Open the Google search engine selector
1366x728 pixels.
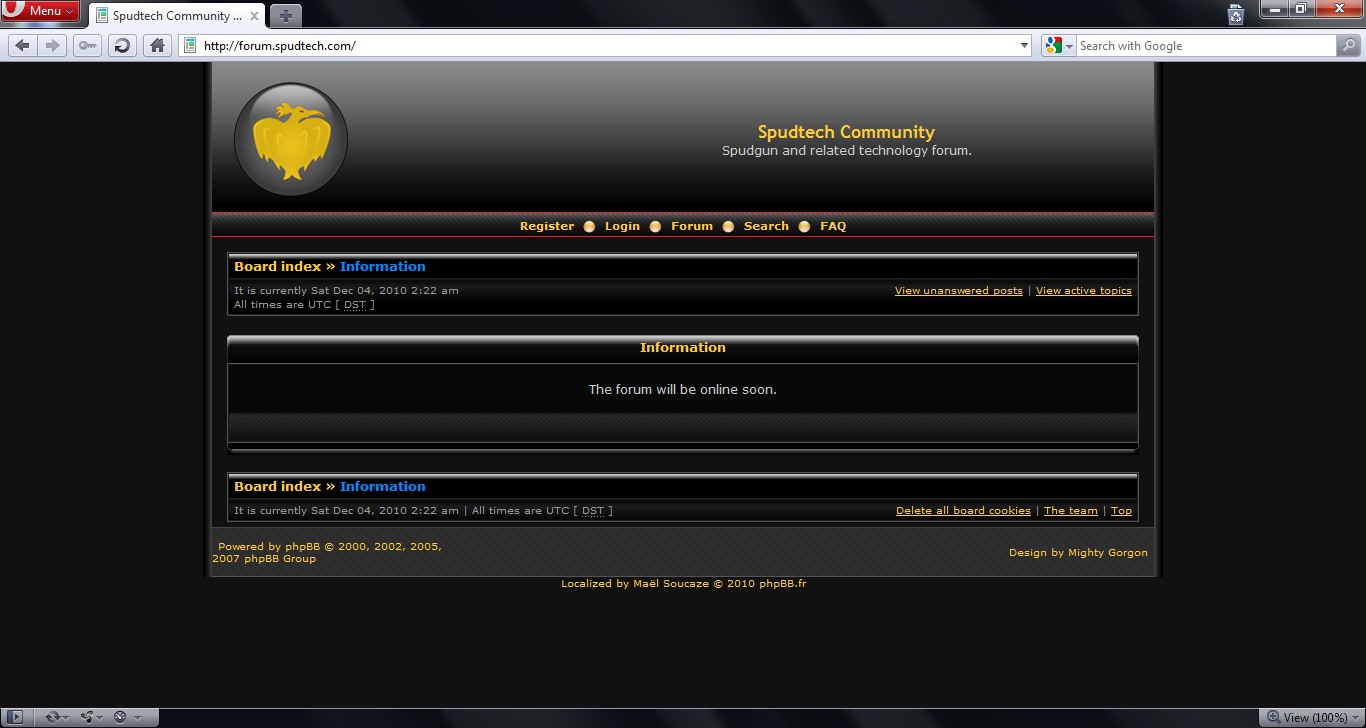1058,46
